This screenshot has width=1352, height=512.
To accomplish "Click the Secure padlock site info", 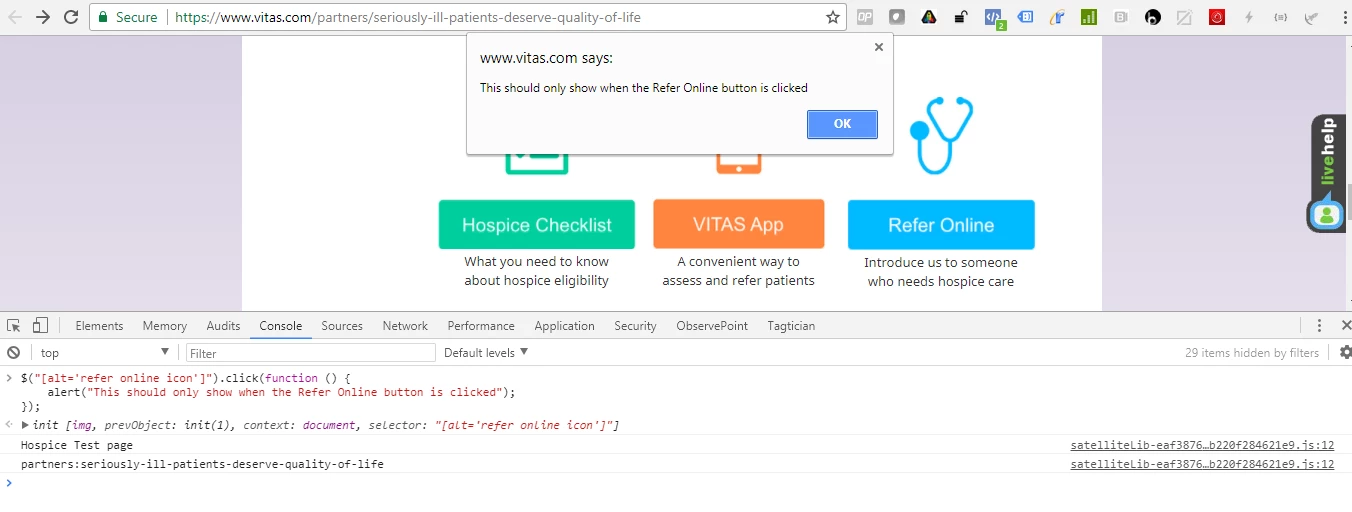I will 127,17.
